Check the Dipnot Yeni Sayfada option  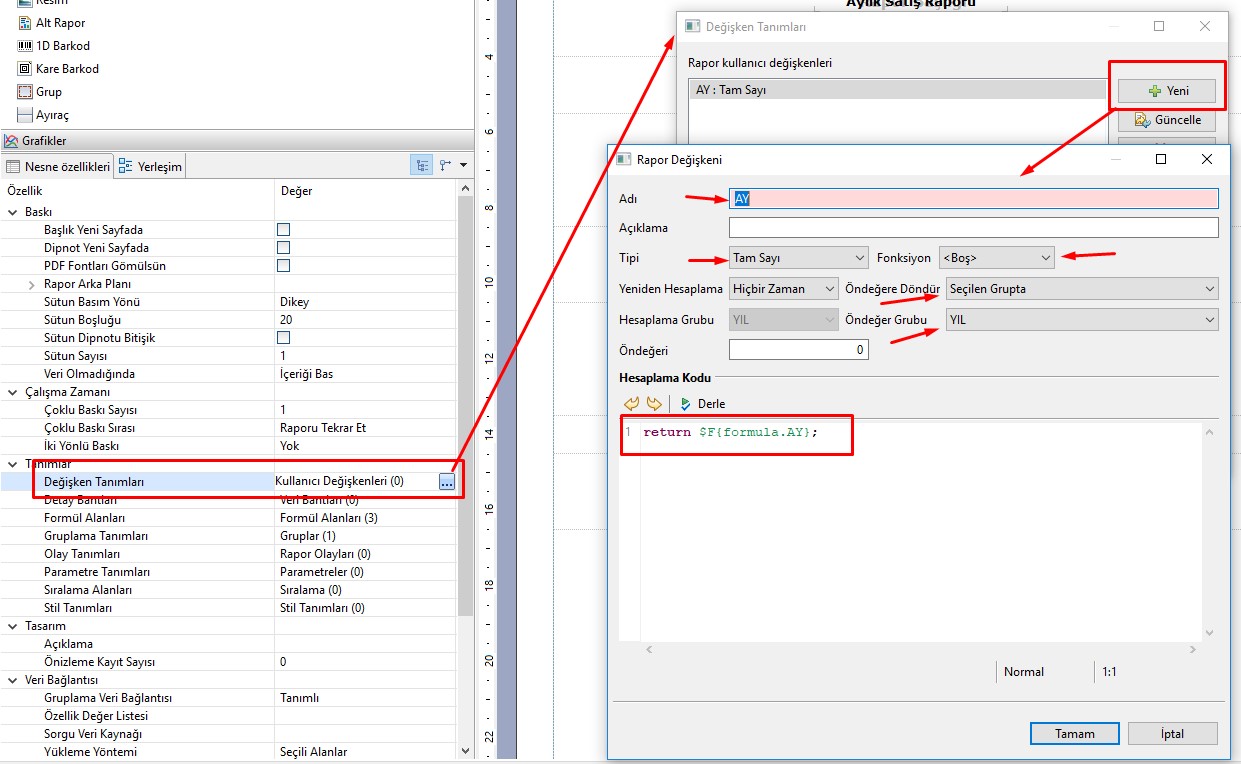pos(284,248)
